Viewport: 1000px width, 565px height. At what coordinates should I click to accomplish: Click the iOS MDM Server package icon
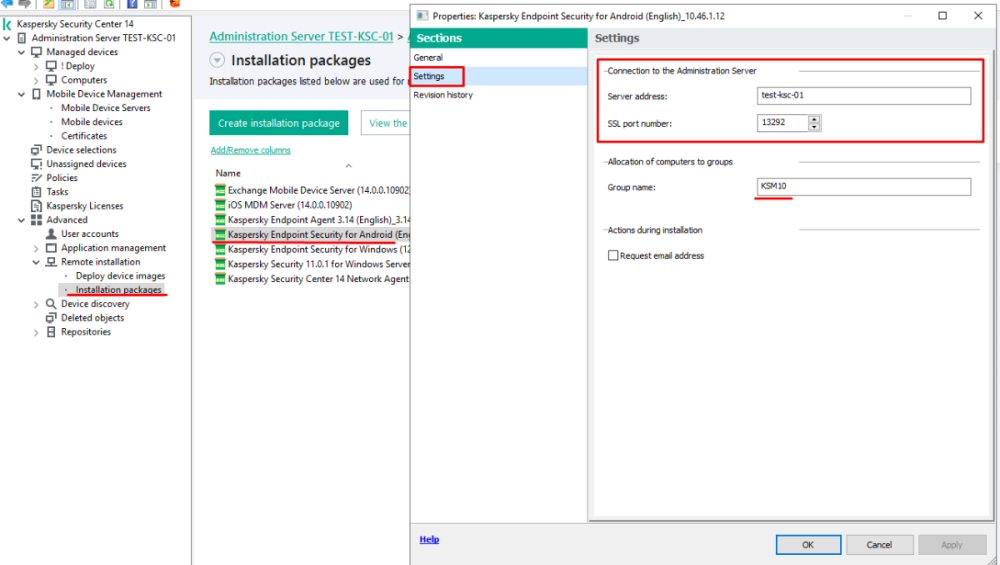click(x=220, y=205)
